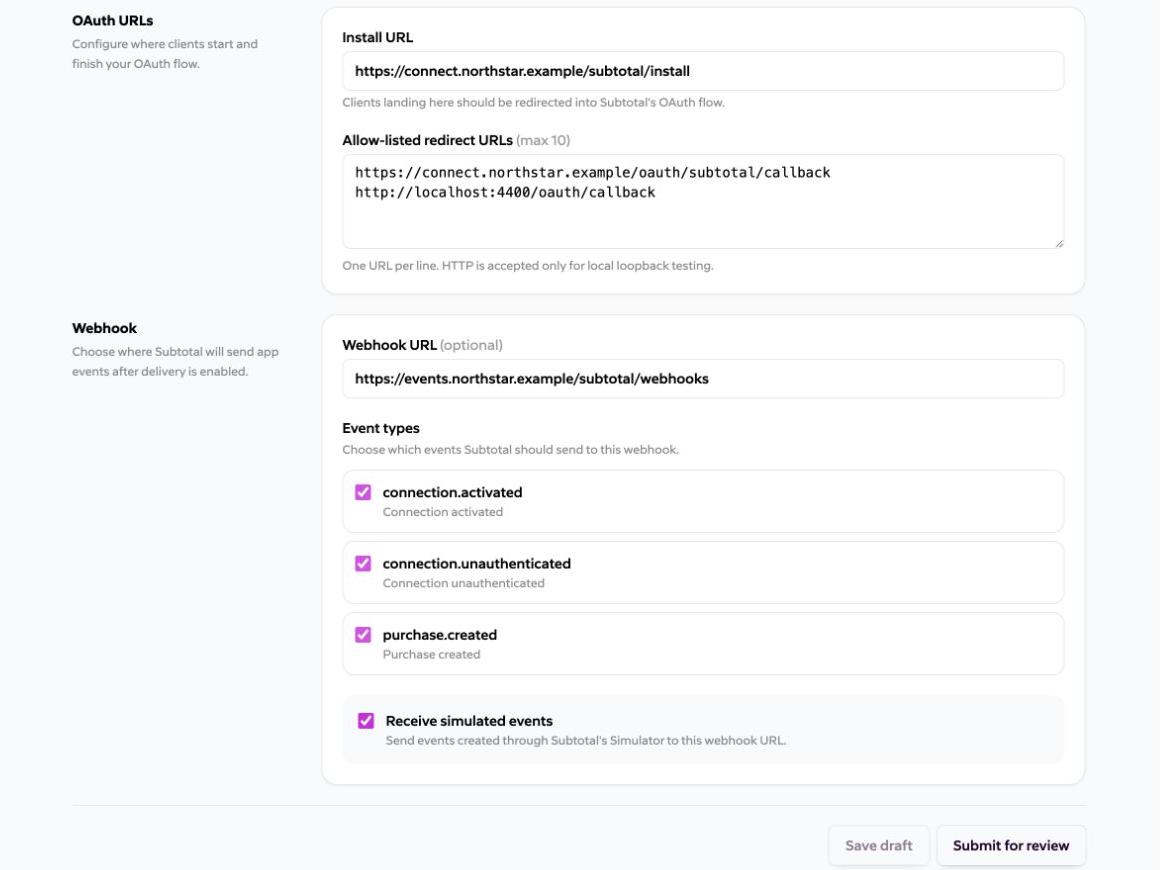Uncheck the purchase.created event checkbox
The height and width of the screenshot is (870, 1160).
362,635
